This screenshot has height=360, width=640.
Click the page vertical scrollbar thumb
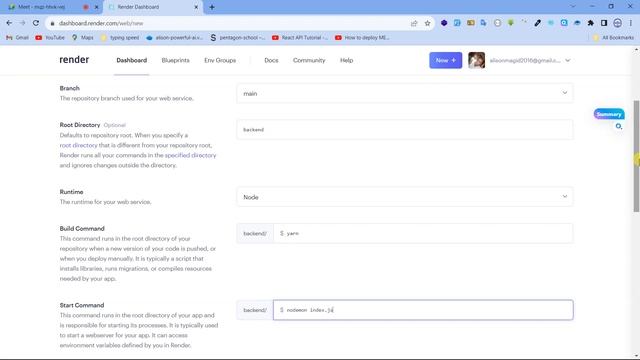click(636, 156)
